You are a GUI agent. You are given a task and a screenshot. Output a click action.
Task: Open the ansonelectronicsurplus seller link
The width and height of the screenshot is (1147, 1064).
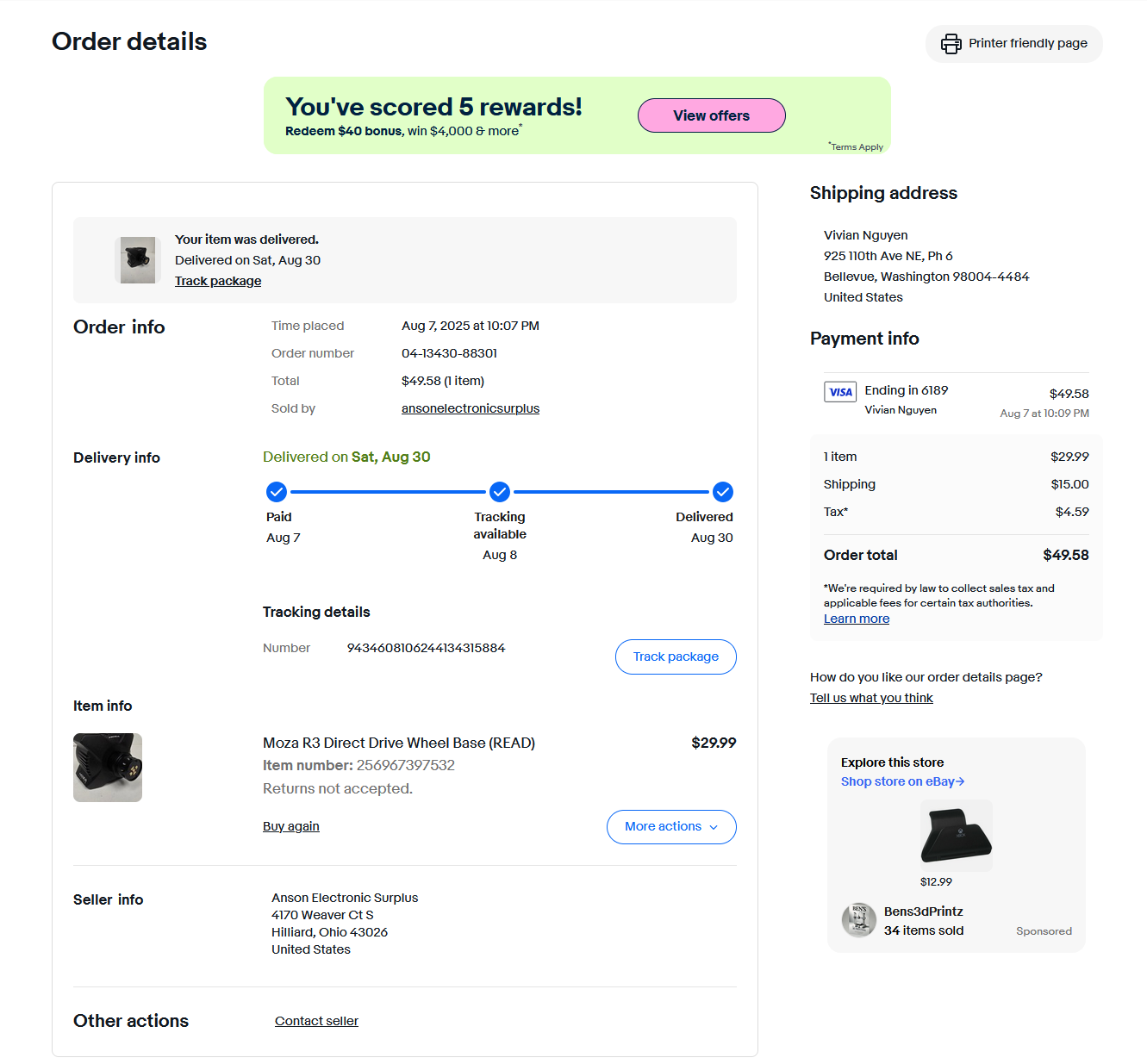pos(471,408)
